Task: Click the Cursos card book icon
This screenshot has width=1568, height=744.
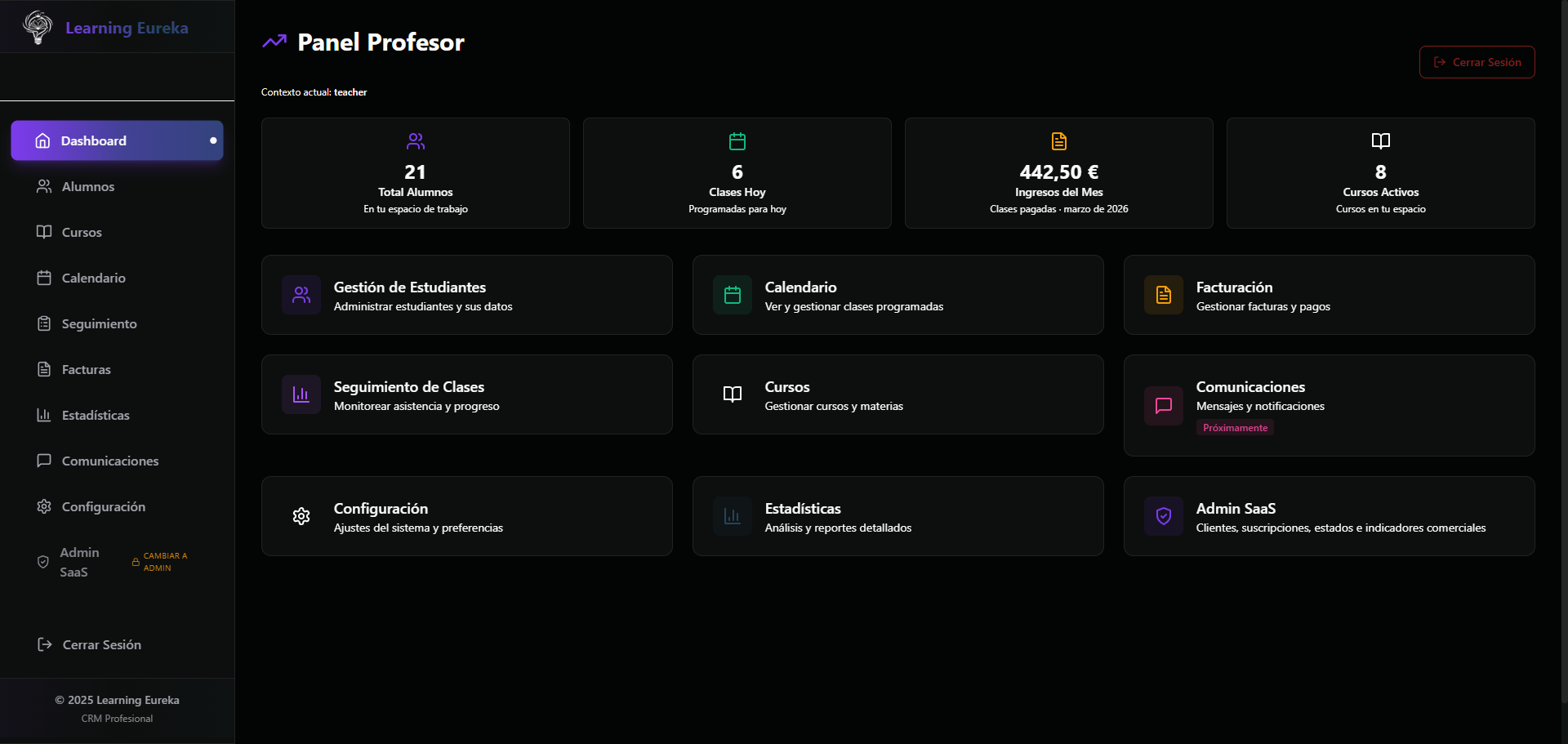Action: coord(733,394)
